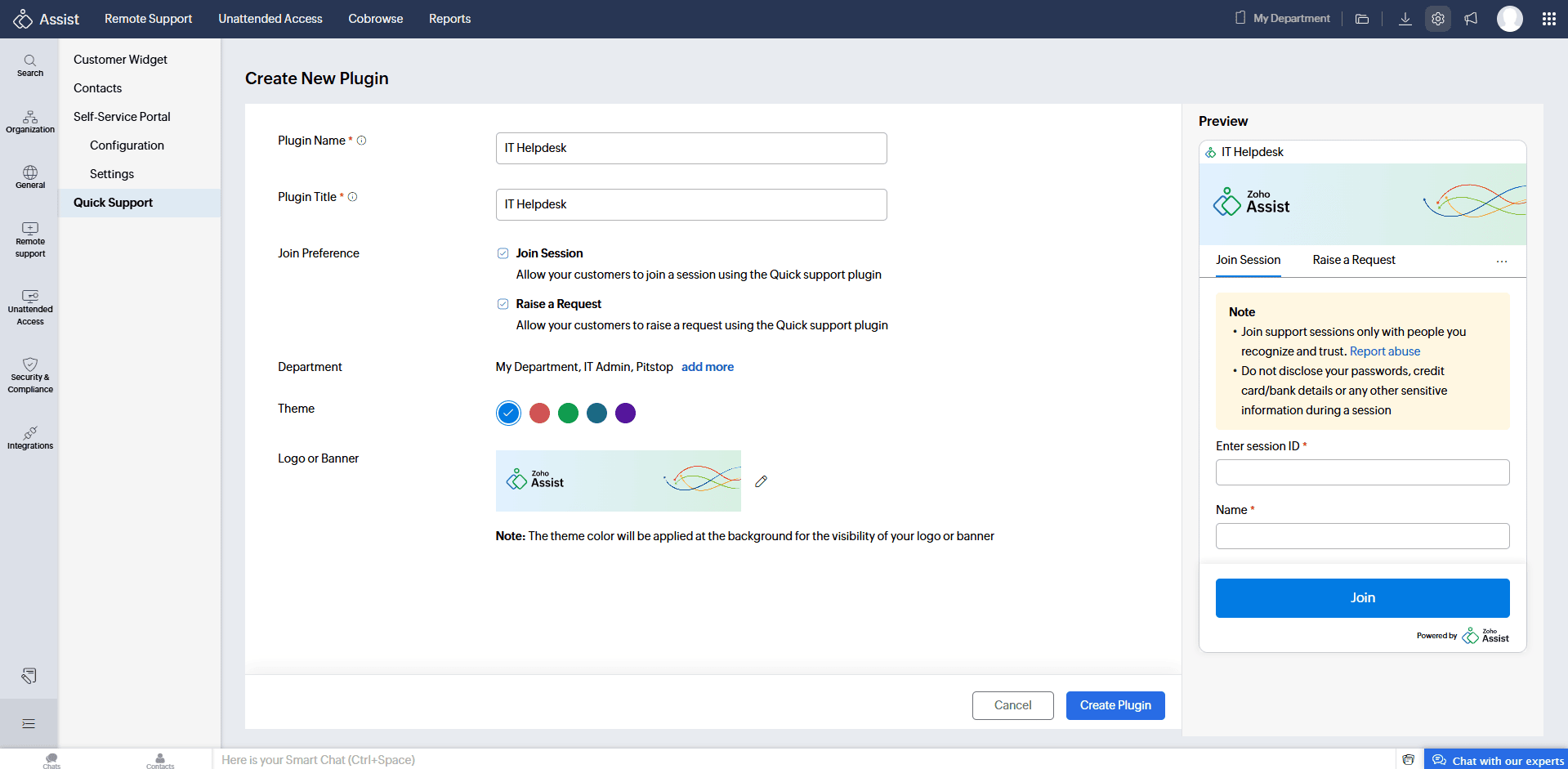This screenshot has width=1568, height=769.
Task: Edit the logo or banner with the pencil icon
Action: pos(762,481)
